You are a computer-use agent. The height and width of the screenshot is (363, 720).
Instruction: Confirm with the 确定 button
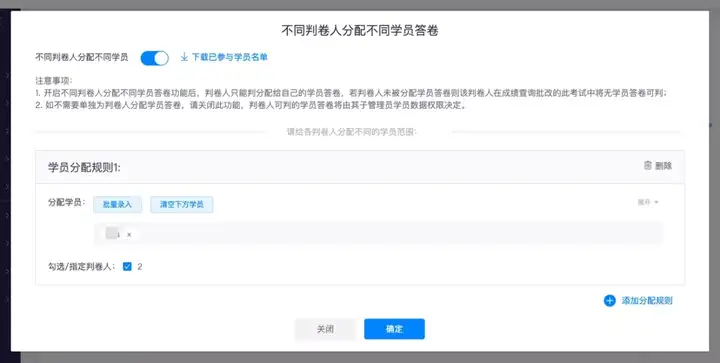point(394,329)
